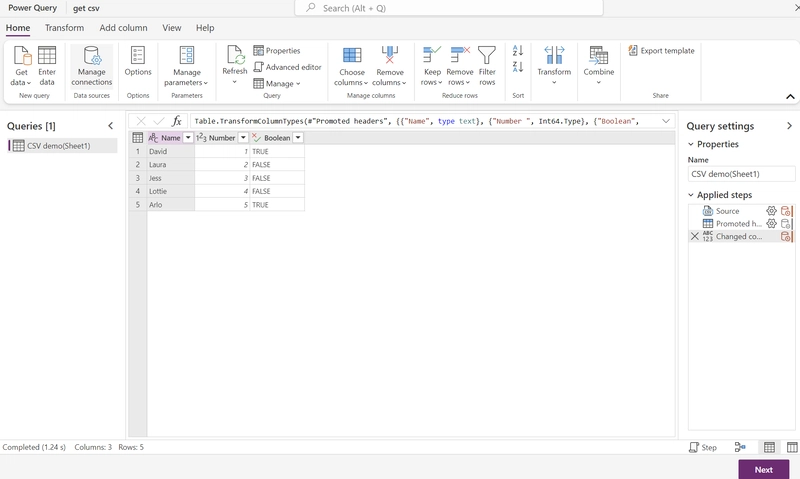The height and width of the screenshot is (479, 800).
Task: Switch to schema view
Action: pos(792,447)
